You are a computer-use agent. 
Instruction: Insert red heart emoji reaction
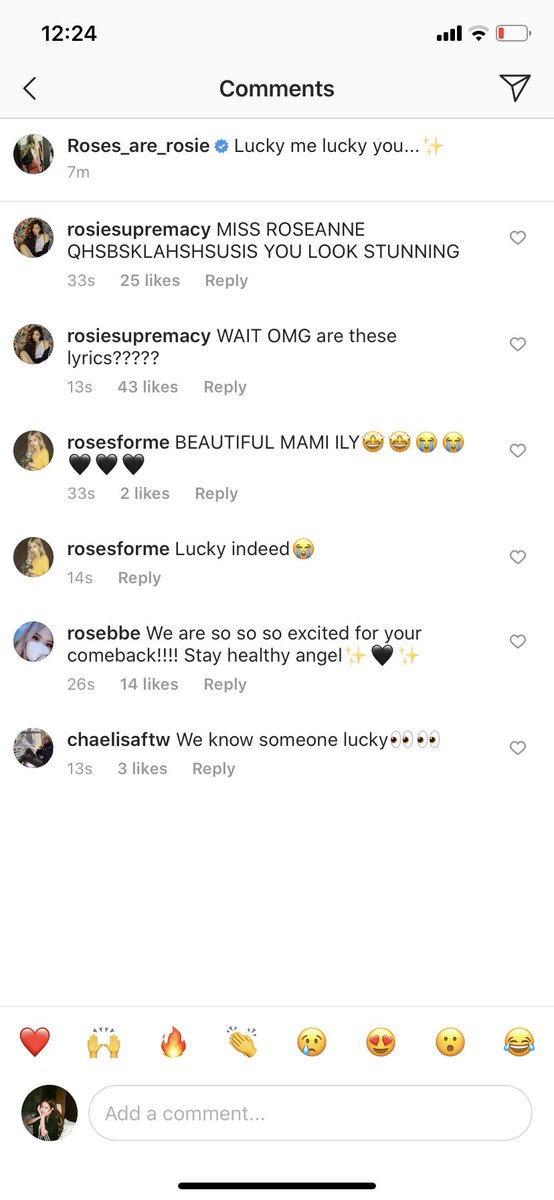(x=34, y=1042)
